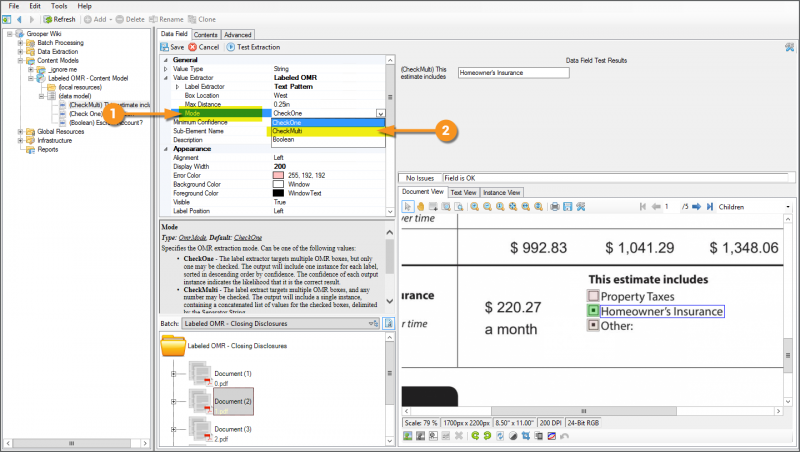
Task: Select the arrow pointer tool in document viewer
Action: 407,207
